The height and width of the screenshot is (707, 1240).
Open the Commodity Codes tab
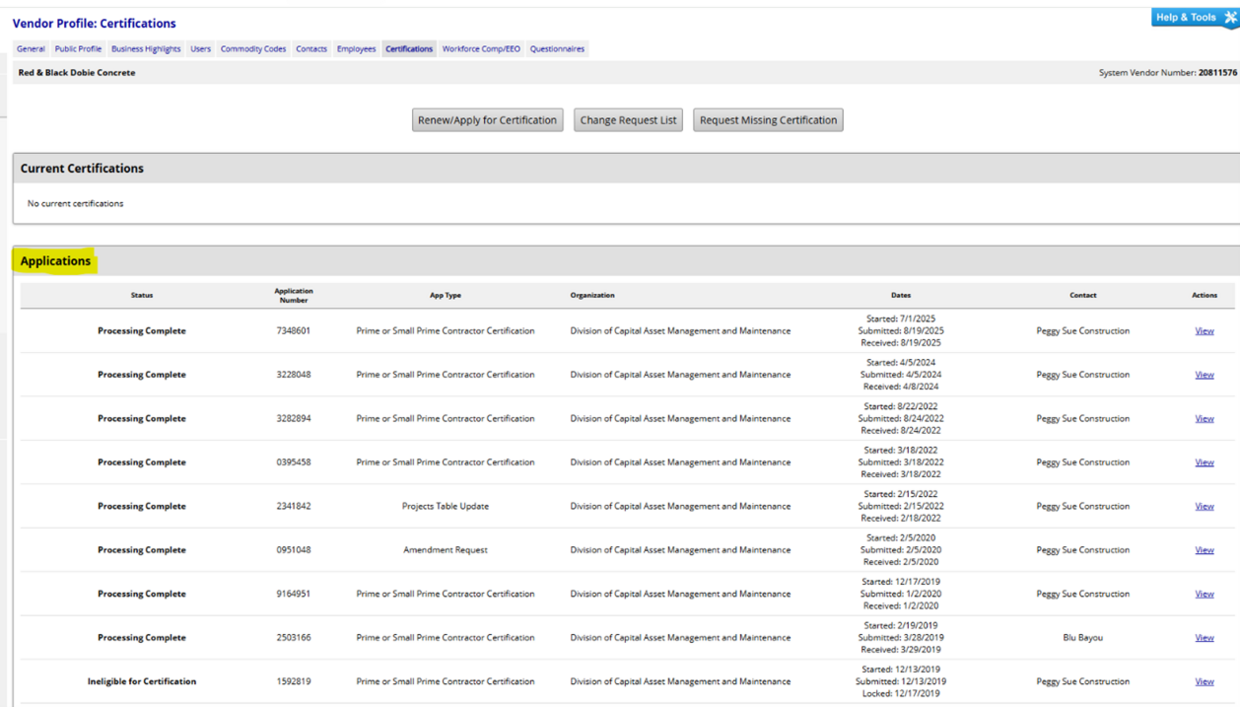pyautogui.click(x=253, y=49)
